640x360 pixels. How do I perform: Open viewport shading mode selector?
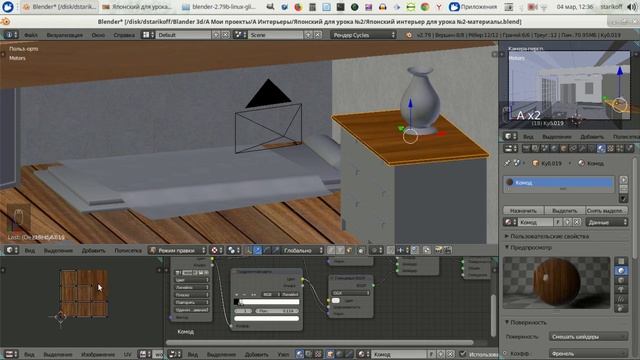[216, 250]
